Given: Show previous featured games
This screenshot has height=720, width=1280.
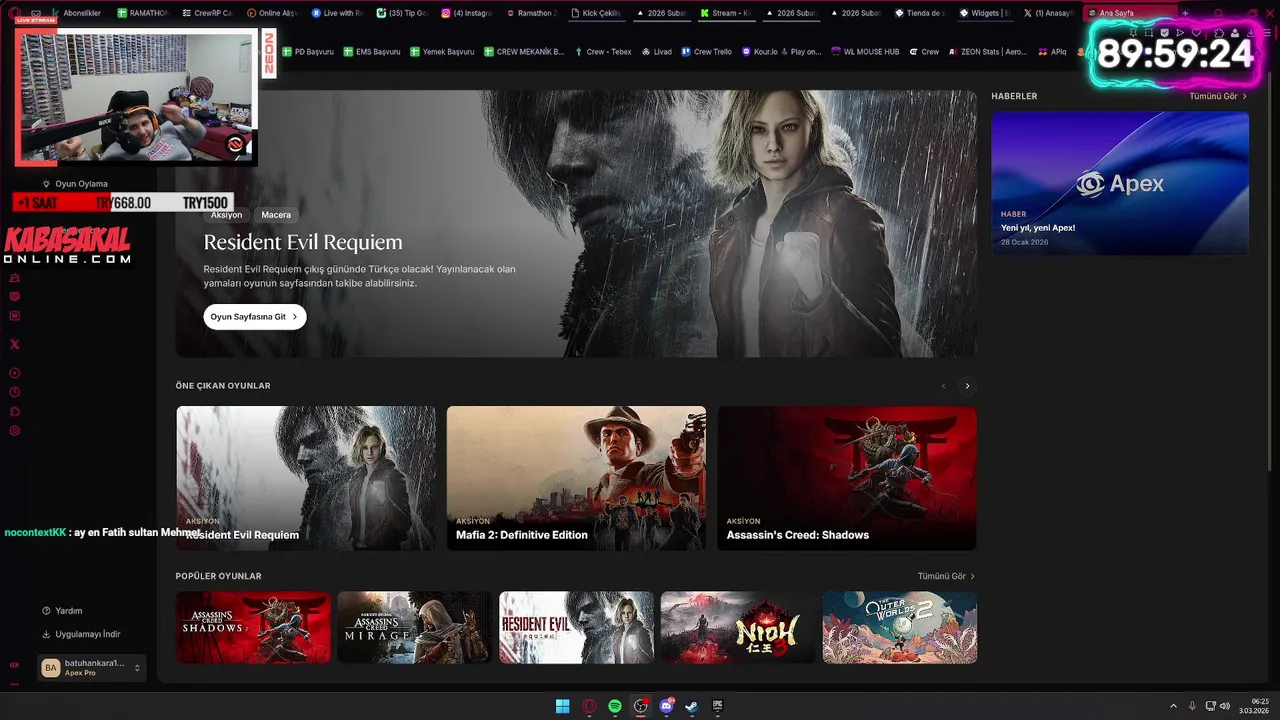Looking at the screenshot, I should (943, 386).
